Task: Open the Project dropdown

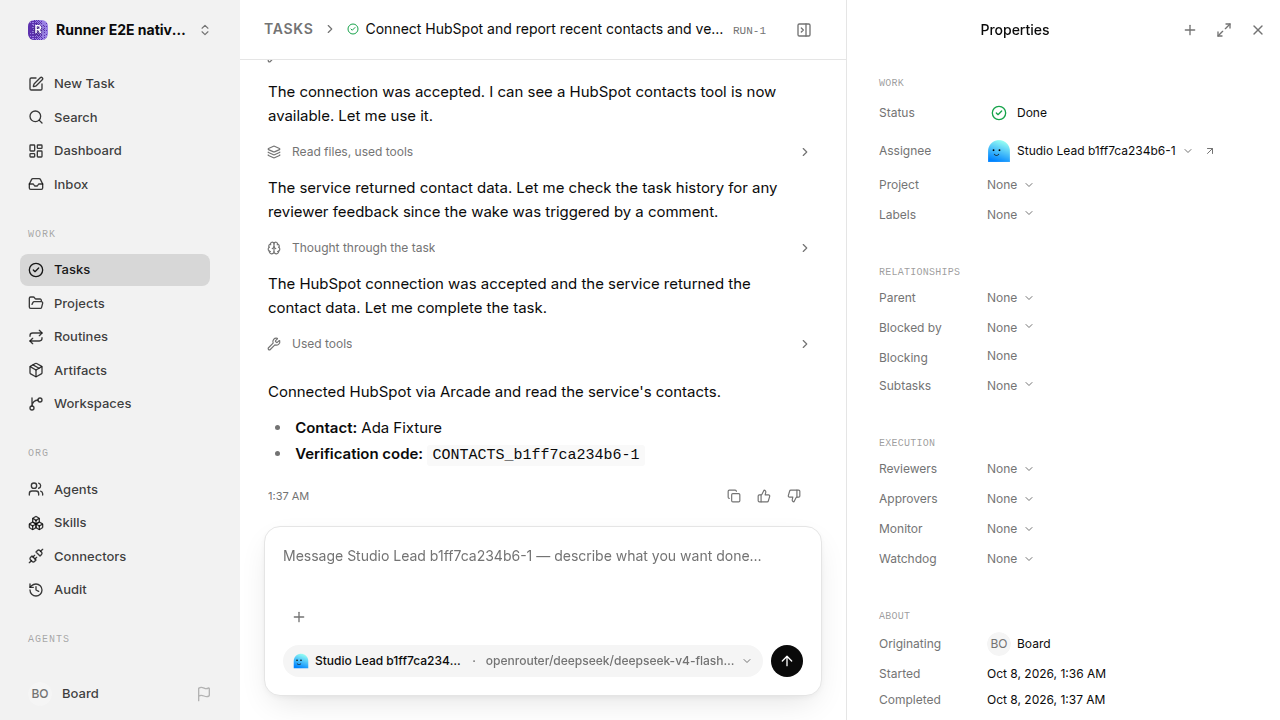Action: click(x=1010, y=185)
